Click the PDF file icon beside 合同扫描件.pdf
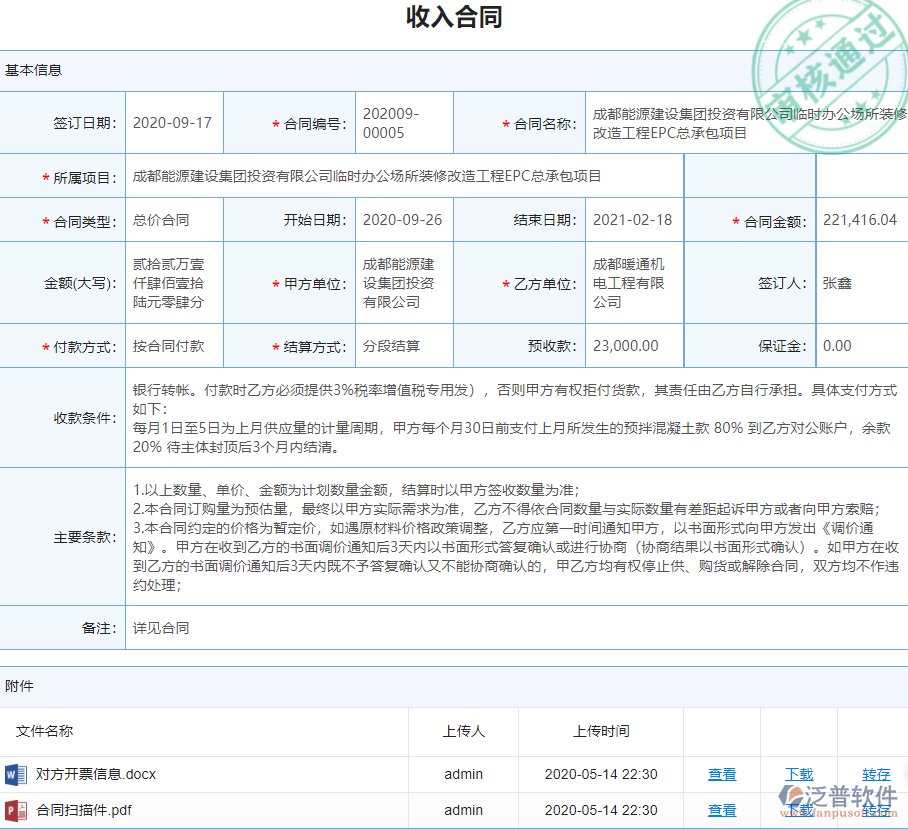This screenshot has width=908, height=829. 18,810
